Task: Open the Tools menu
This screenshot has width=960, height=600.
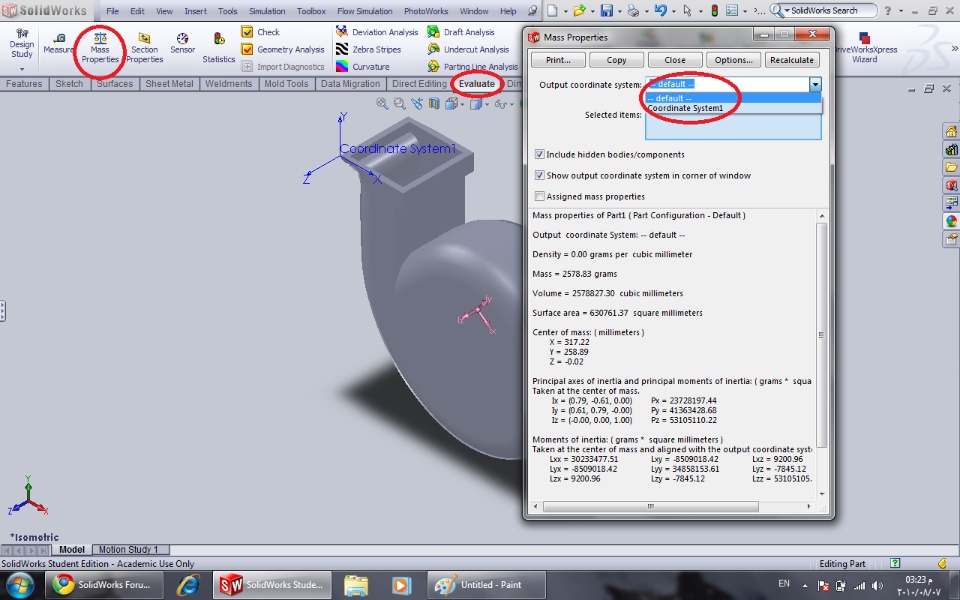Action: (x=227, y=11)
